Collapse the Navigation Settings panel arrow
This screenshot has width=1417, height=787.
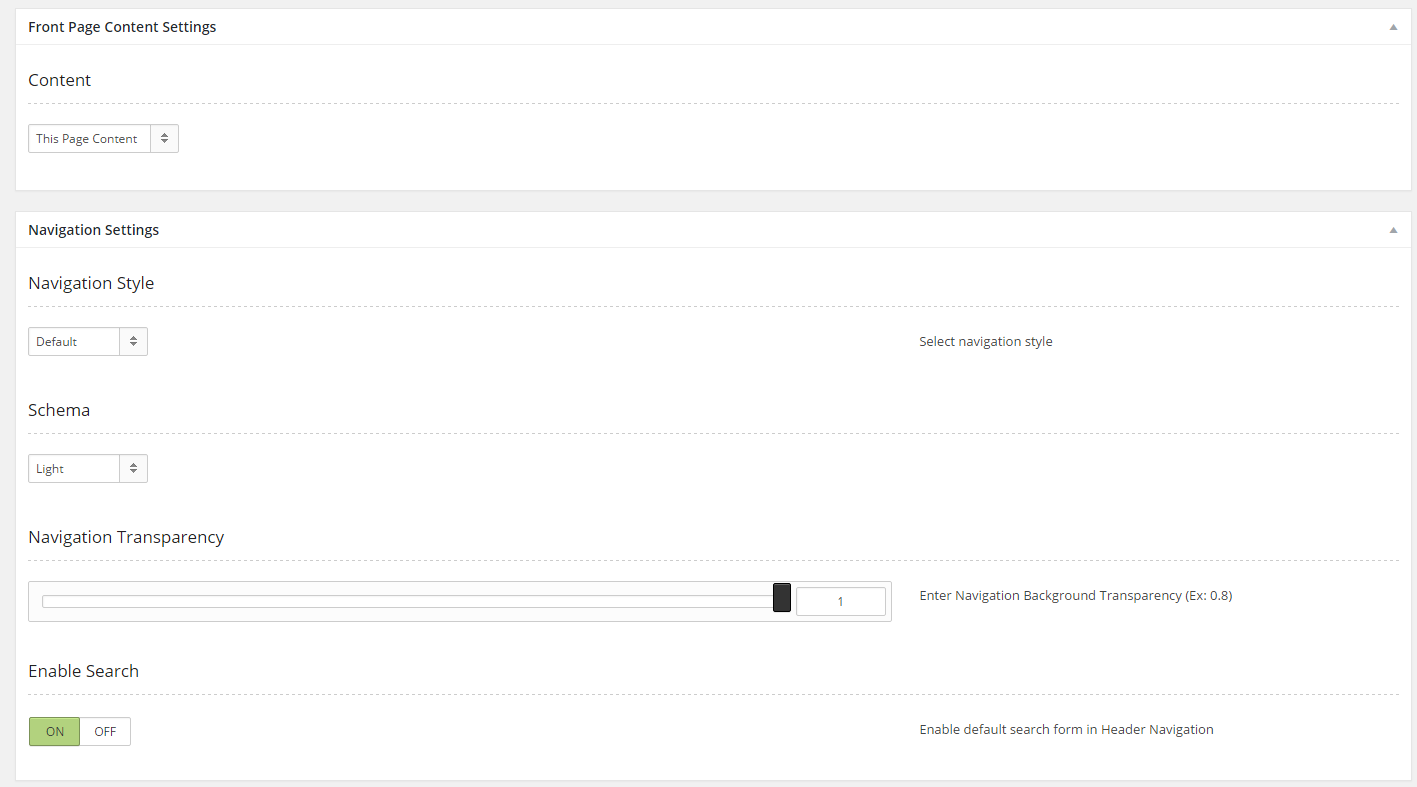tap(1392, 230)
